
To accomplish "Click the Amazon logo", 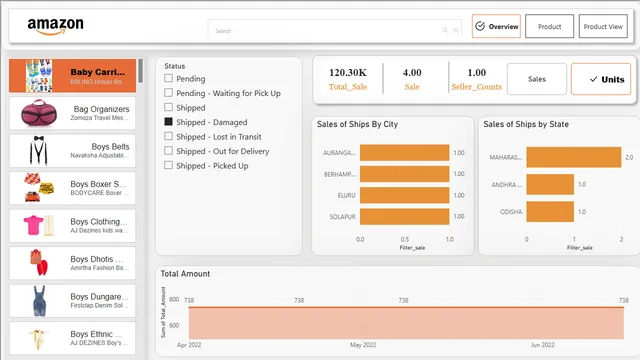I will [56, 26].
